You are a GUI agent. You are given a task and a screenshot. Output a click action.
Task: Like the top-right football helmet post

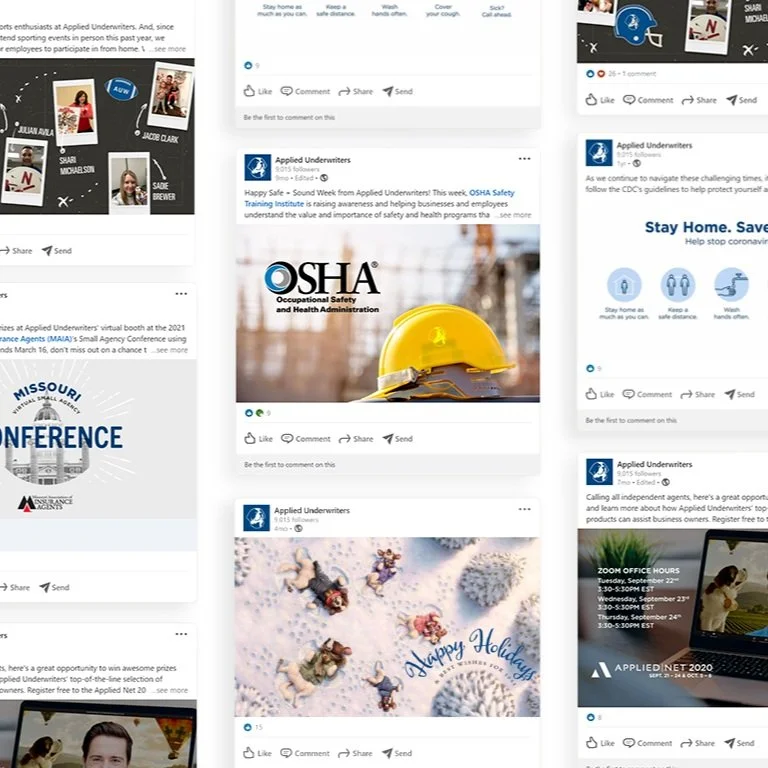(600, 99)
